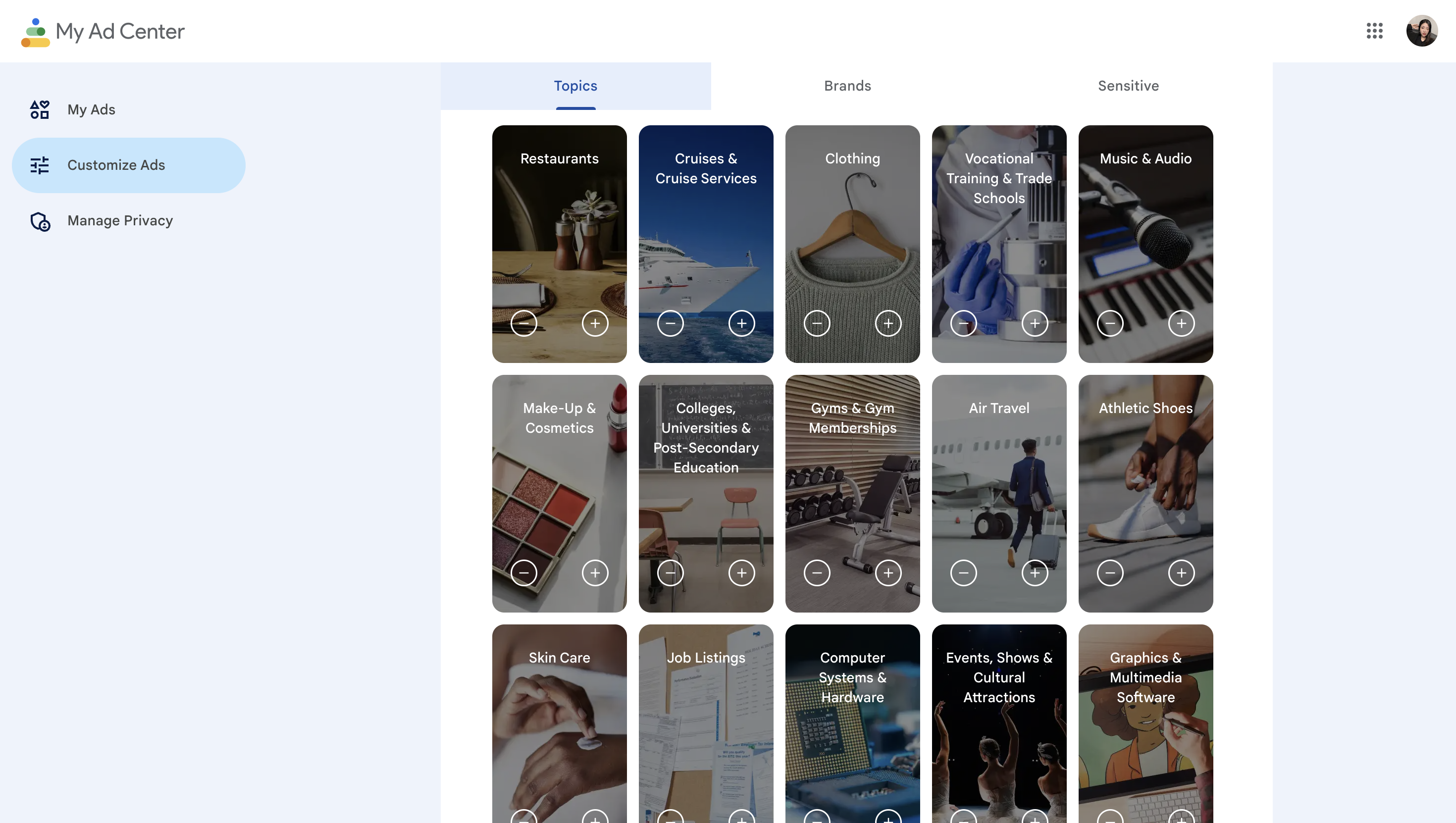The height and width of the screenshot is (823, 1456).
Task: Switch to the Brands tab
Action: point(847,86)
